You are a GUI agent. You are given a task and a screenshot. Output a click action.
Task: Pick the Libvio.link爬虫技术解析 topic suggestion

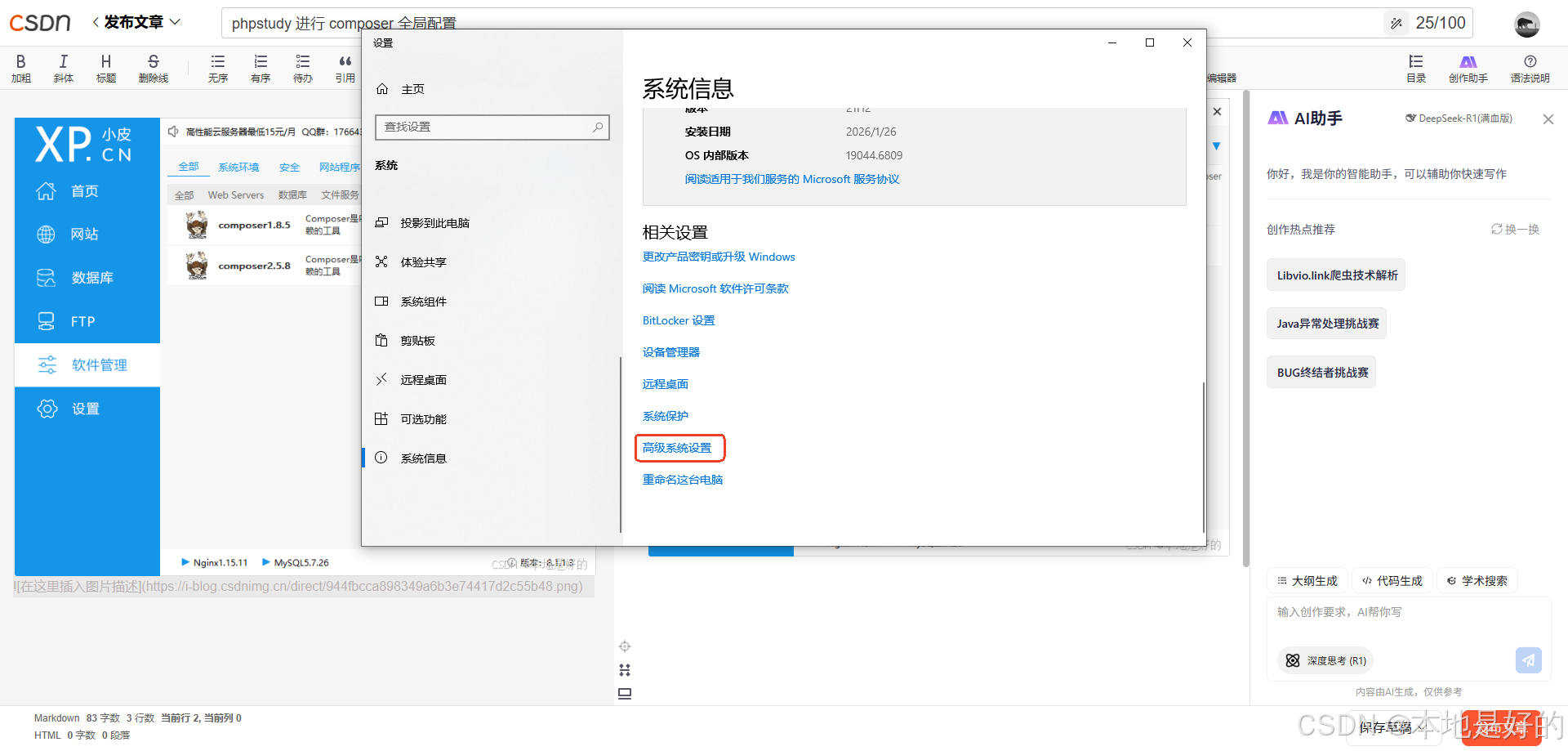tap(1337, 275)
